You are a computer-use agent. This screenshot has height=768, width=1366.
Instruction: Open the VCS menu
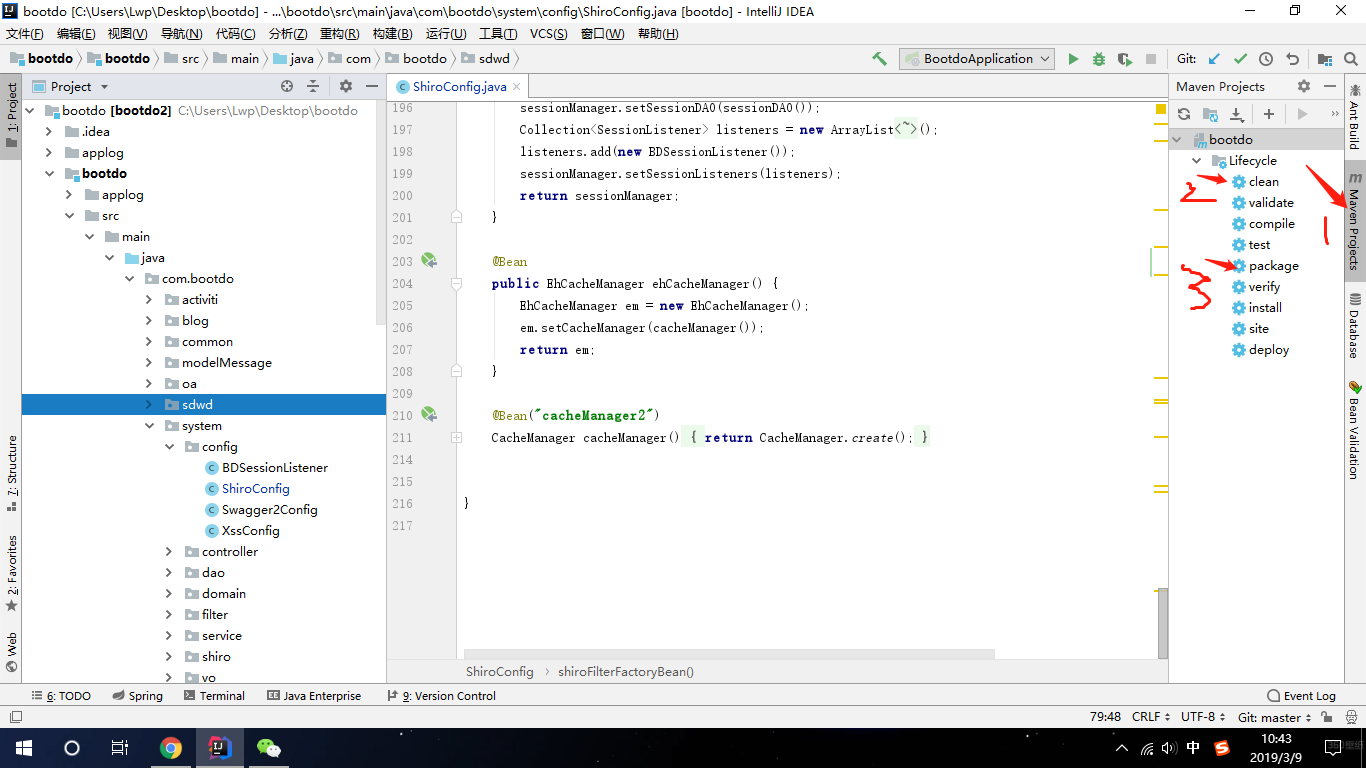click(x=548, y=34)
